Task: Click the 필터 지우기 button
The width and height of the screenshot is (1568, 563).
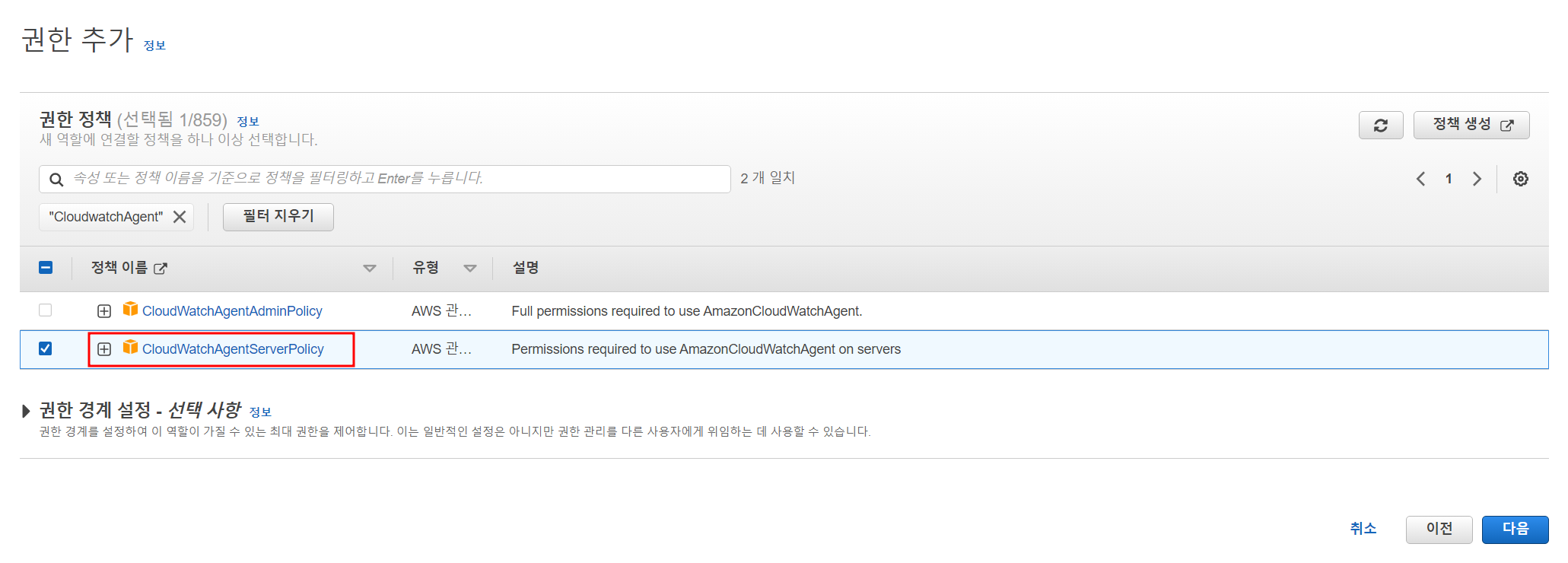Action: (278, 217)
